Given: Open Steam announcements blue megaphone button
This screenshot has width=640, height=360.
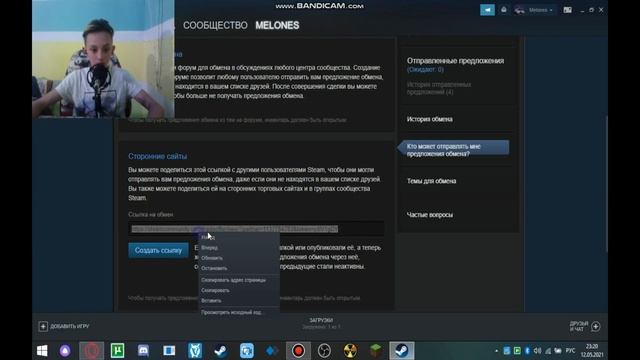Looking at the screenshot, I should (x=487, y=10).
